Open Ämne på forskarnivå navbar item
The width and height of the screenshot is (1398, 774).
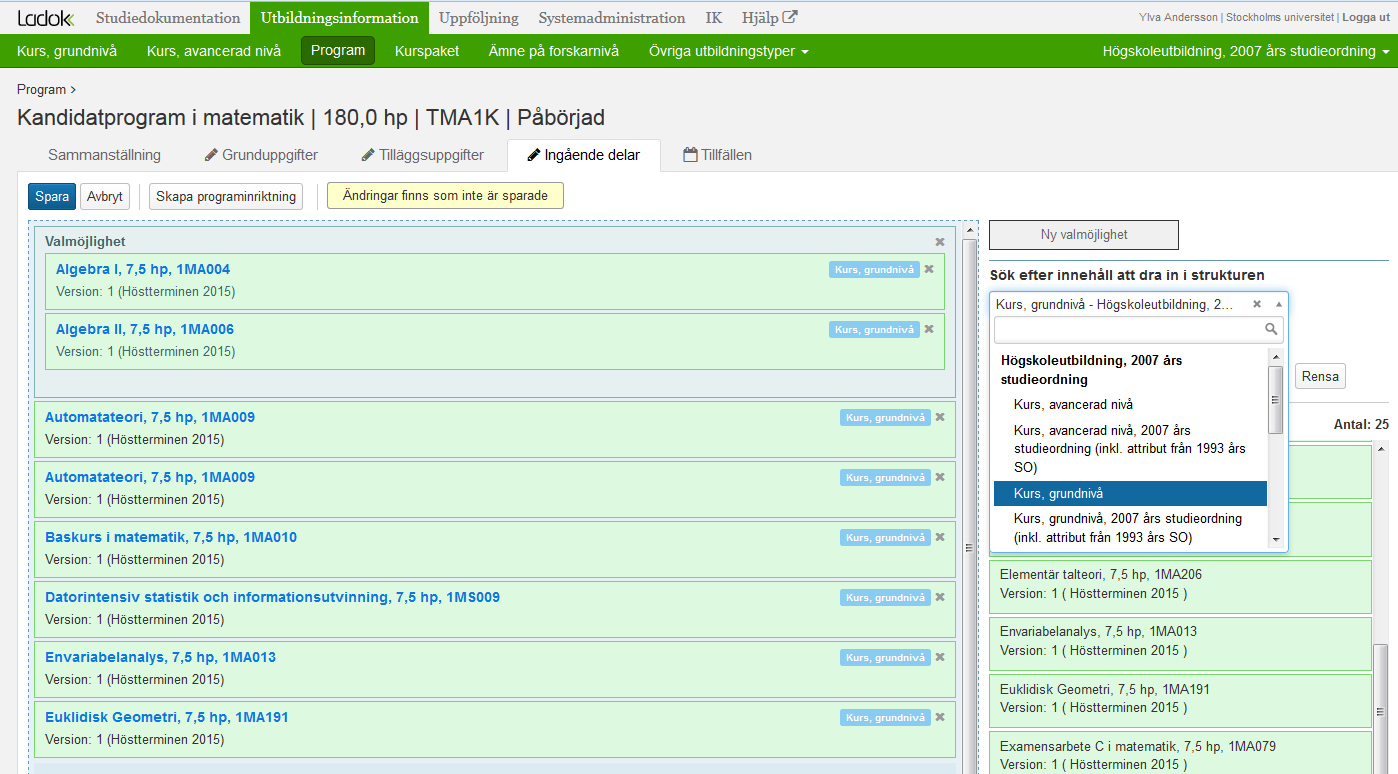pyautogui.click(x=554, y=51)
